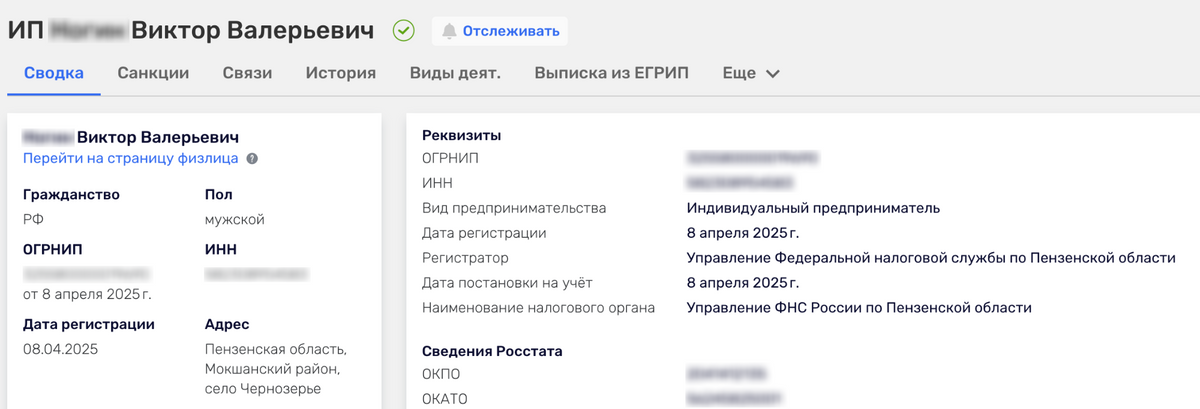Click the registrar name in the Регистратор row
Screen dimensions: 1200x409
(x=931, y=258)
